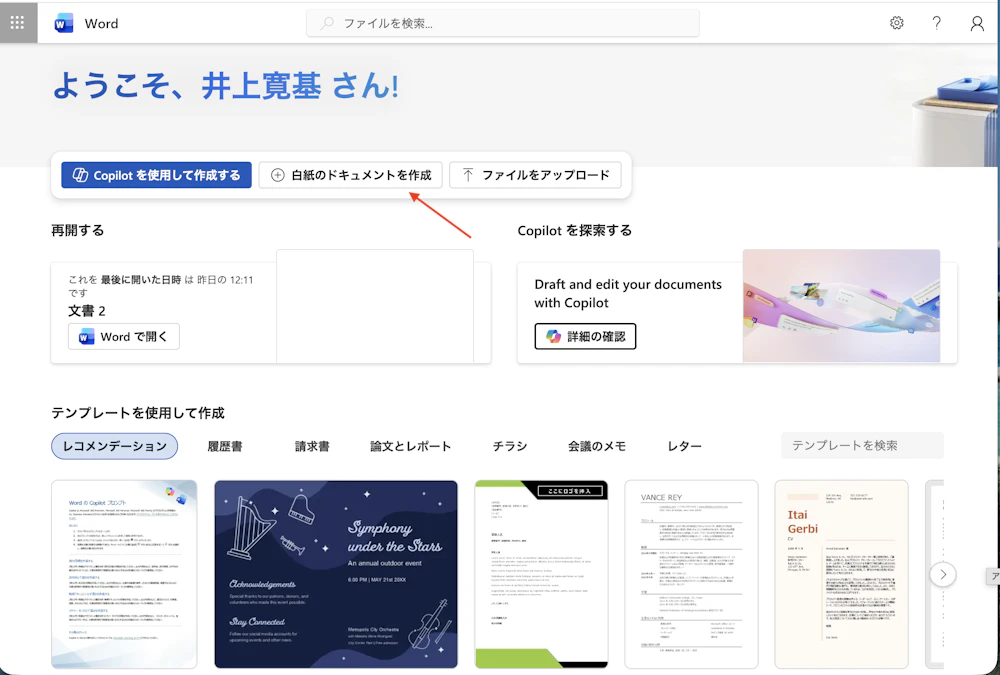The width and height of the screenshot is (1000, 675).
Task: Click the search magnifier icon
Action: [x=327, y=24]
